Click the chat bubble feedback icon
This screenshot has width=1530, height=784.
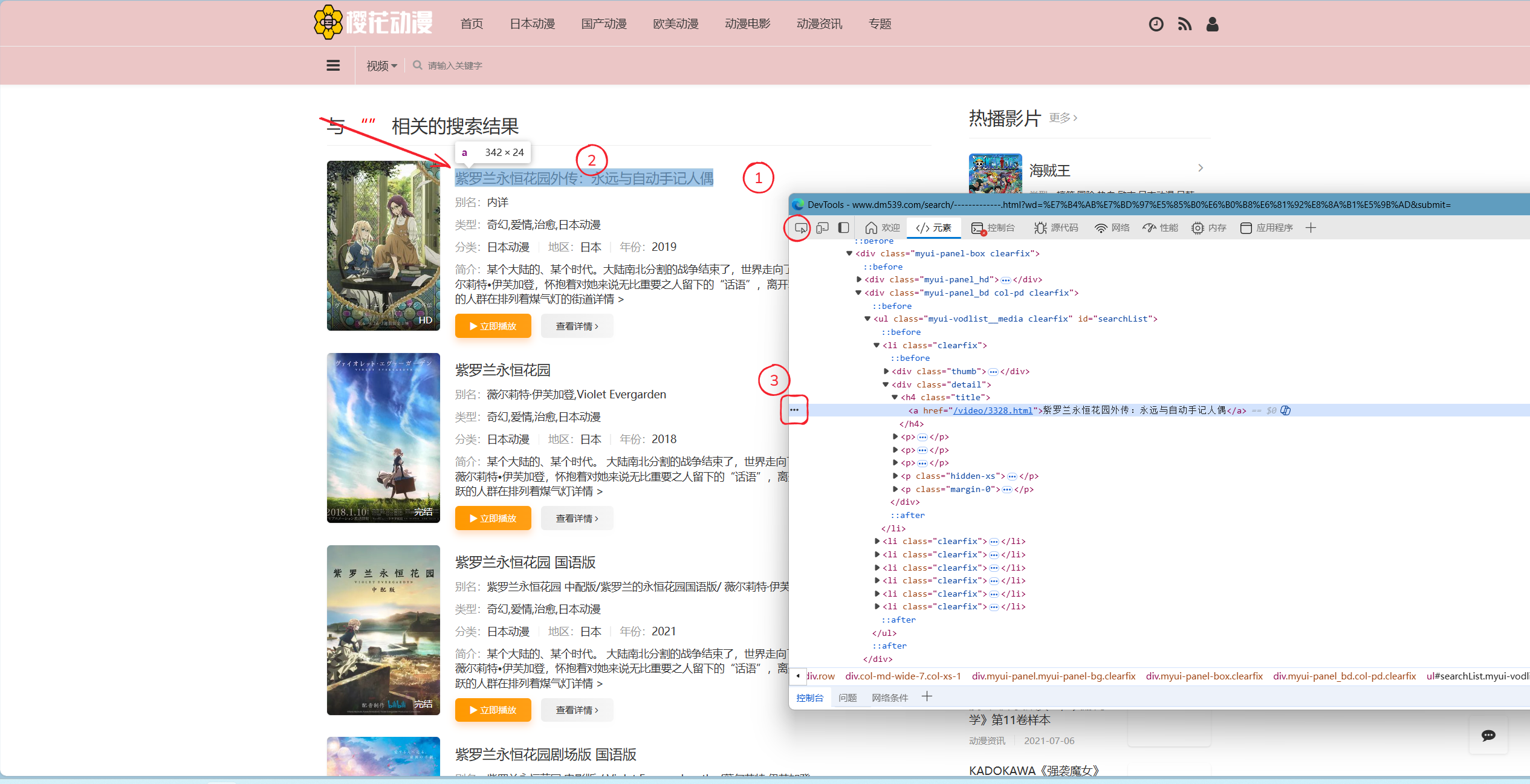pos(1488,735)
